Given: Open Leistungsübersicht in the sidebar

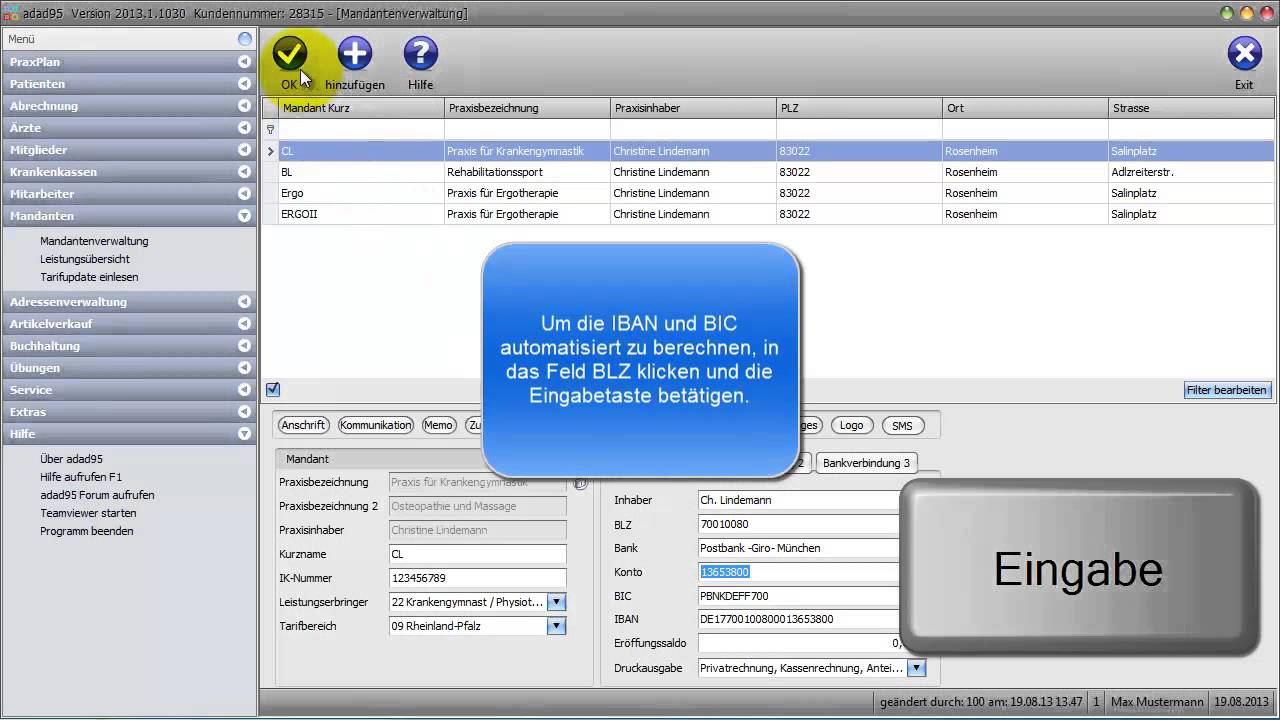Looking at the screenshot, I should 85,259.
